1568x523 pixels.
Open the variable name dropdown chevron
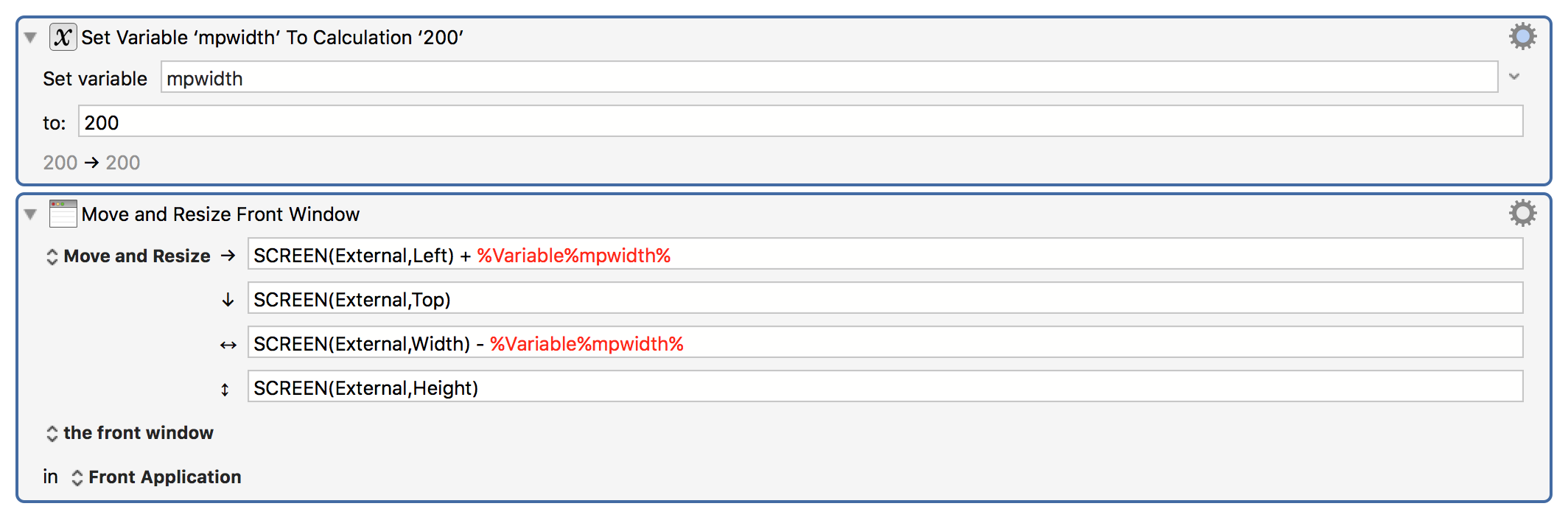click(x=1514, y=77)
